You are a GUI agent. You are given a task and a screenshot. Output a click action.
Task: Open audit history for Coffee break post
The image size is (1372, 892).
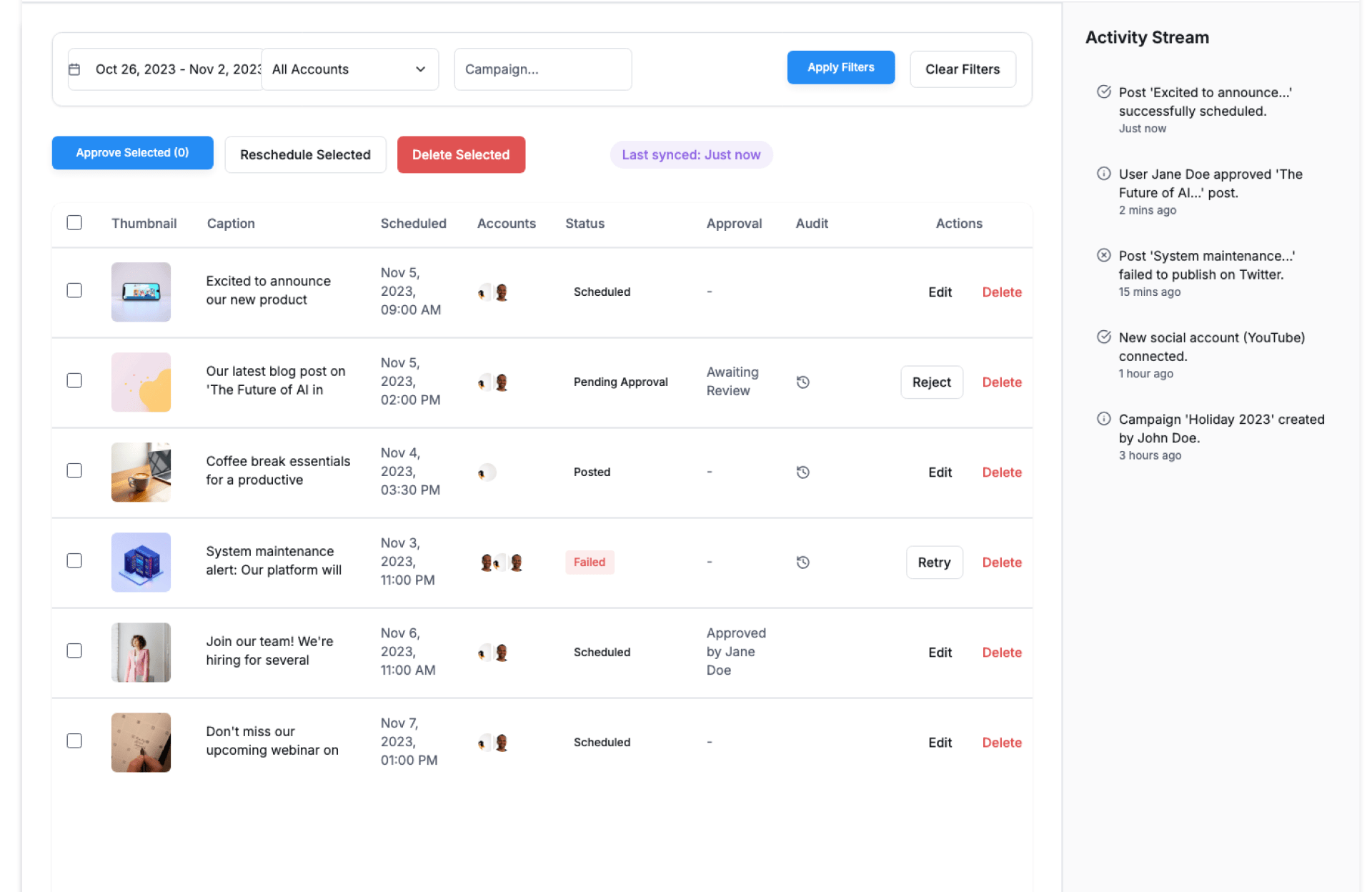click(802, 472)
